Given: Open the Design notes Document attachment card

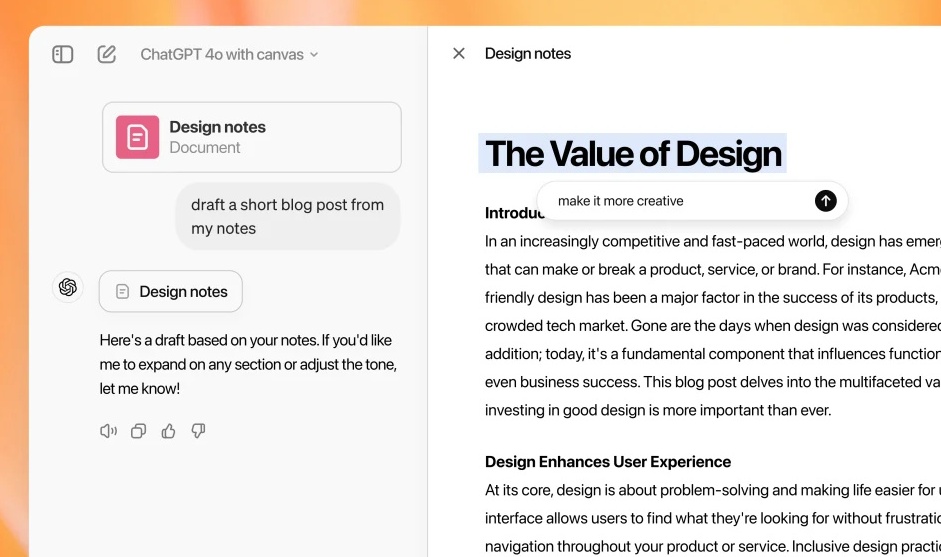Looking at the screenshot, I should [x=252, y=137].
